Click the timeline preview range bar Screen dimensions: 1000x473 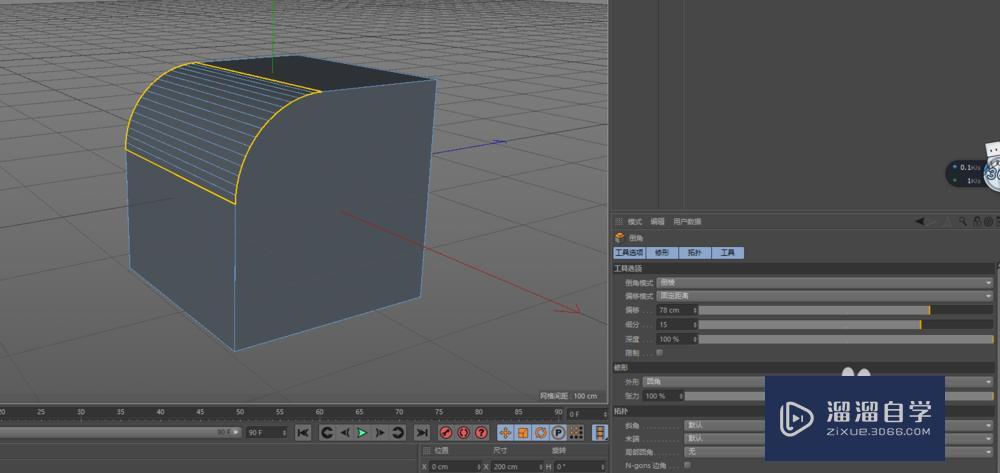(121, 432)
